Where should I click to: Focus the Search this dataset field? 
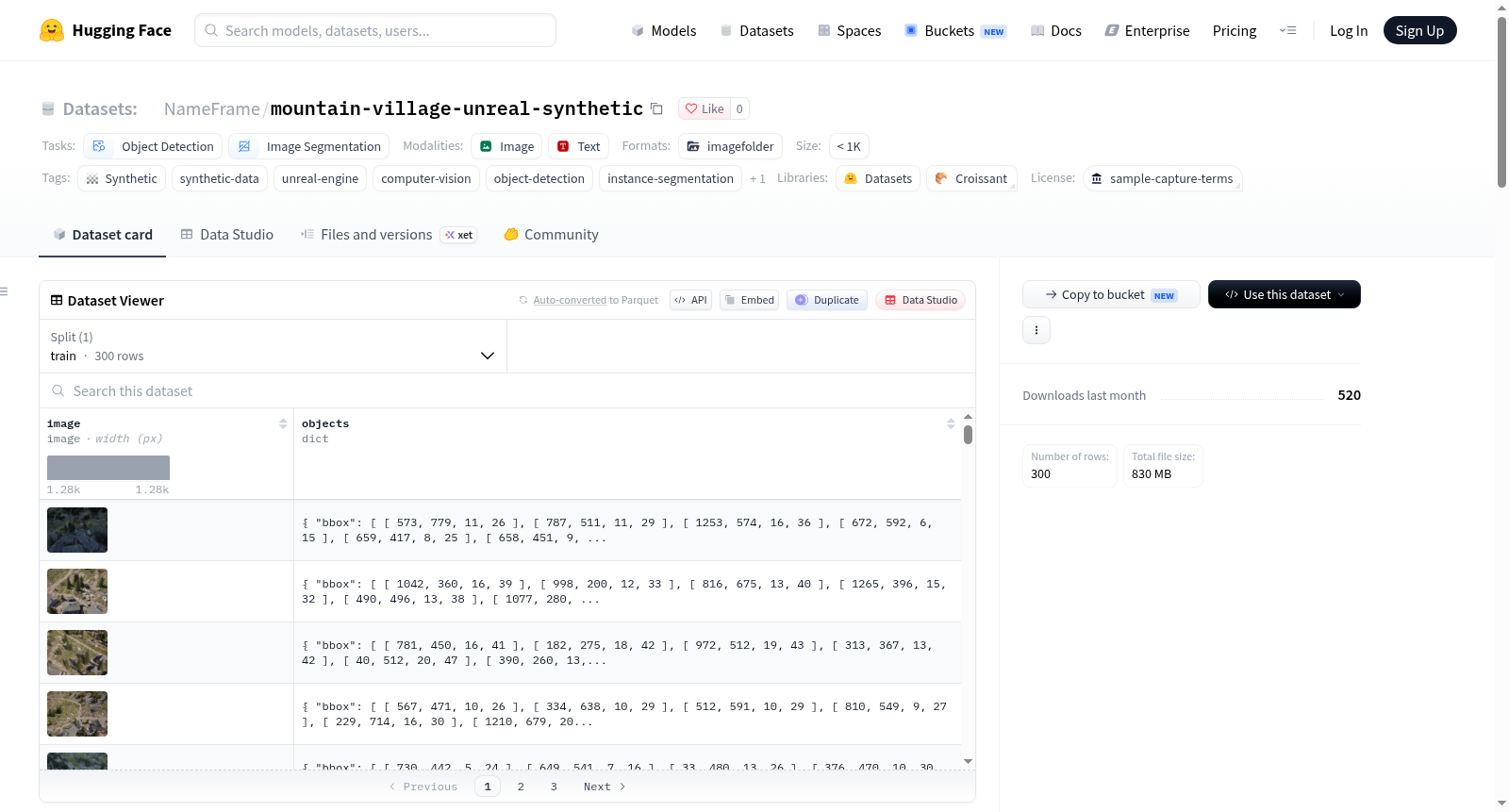tap(507, 390)
